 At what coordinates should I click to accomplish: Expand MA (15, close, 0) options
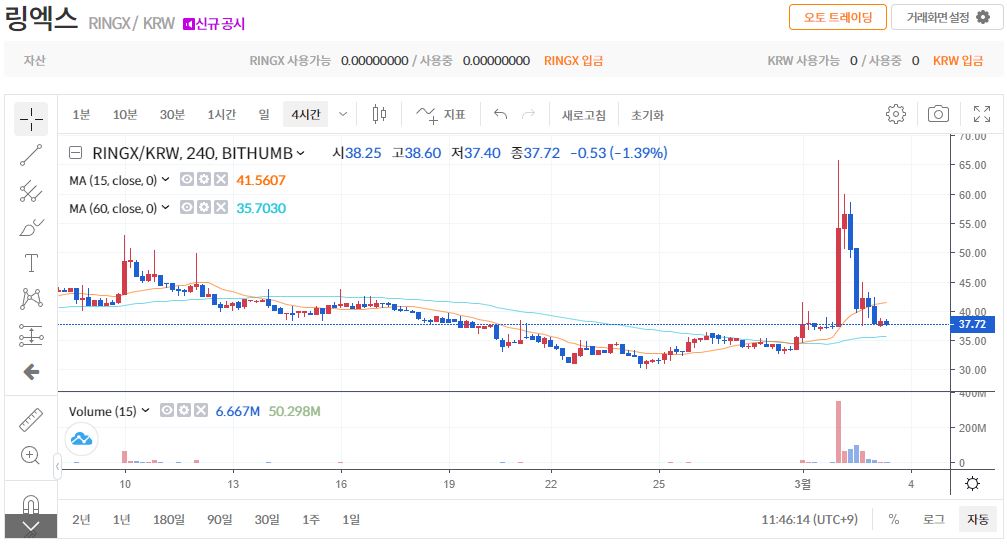165,180
